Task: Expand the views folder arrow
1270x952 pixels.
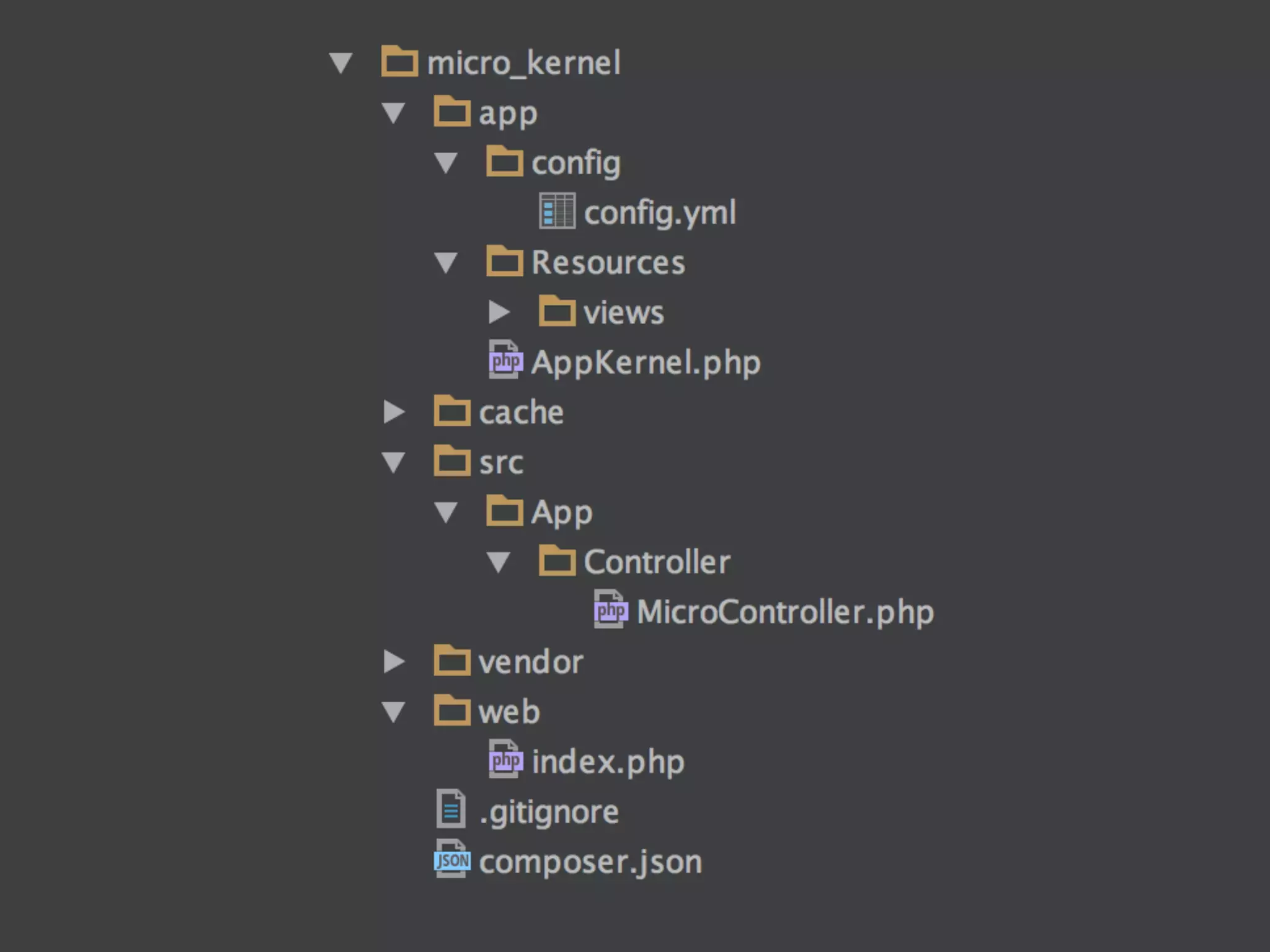Action: [499, 312]
